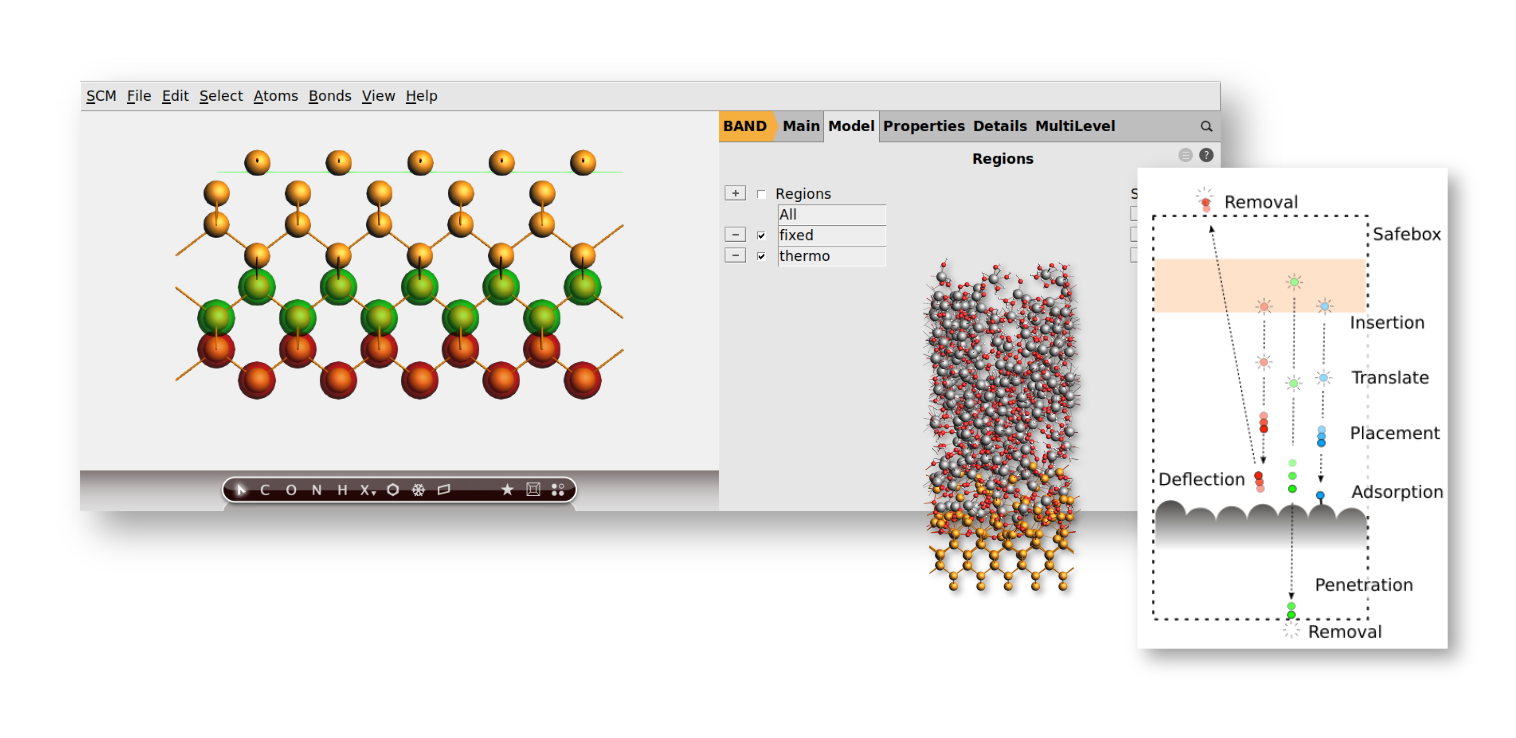Click the benzene ring structure tool
Screen dimensions: 1516x738
pos(392,490)
